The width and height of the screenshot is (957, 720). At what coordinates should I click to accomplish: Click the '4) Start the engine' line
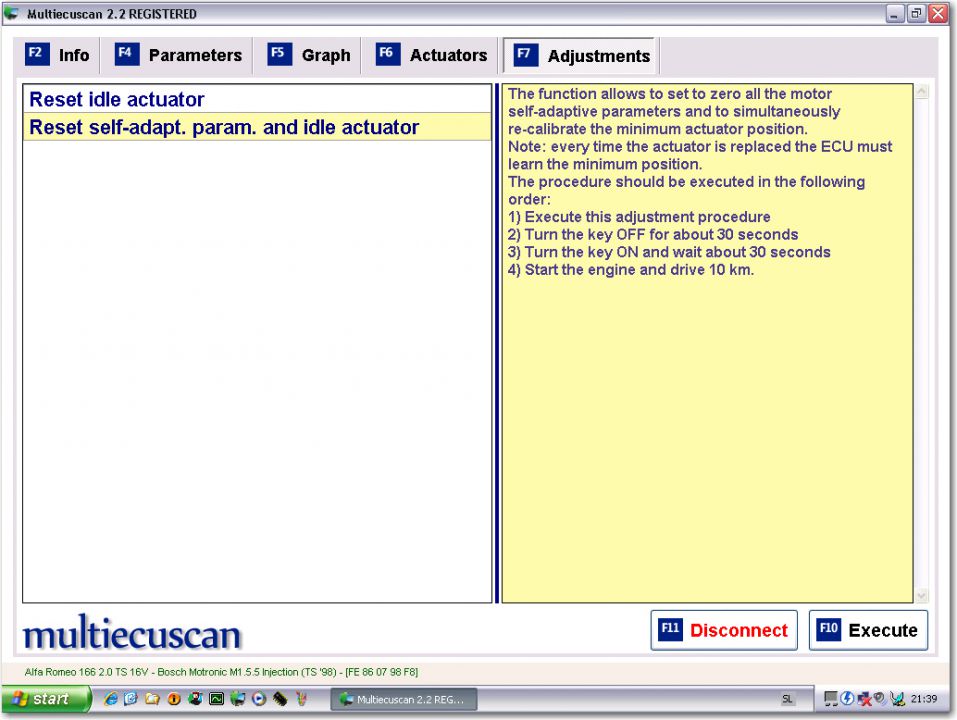[631, 270]
